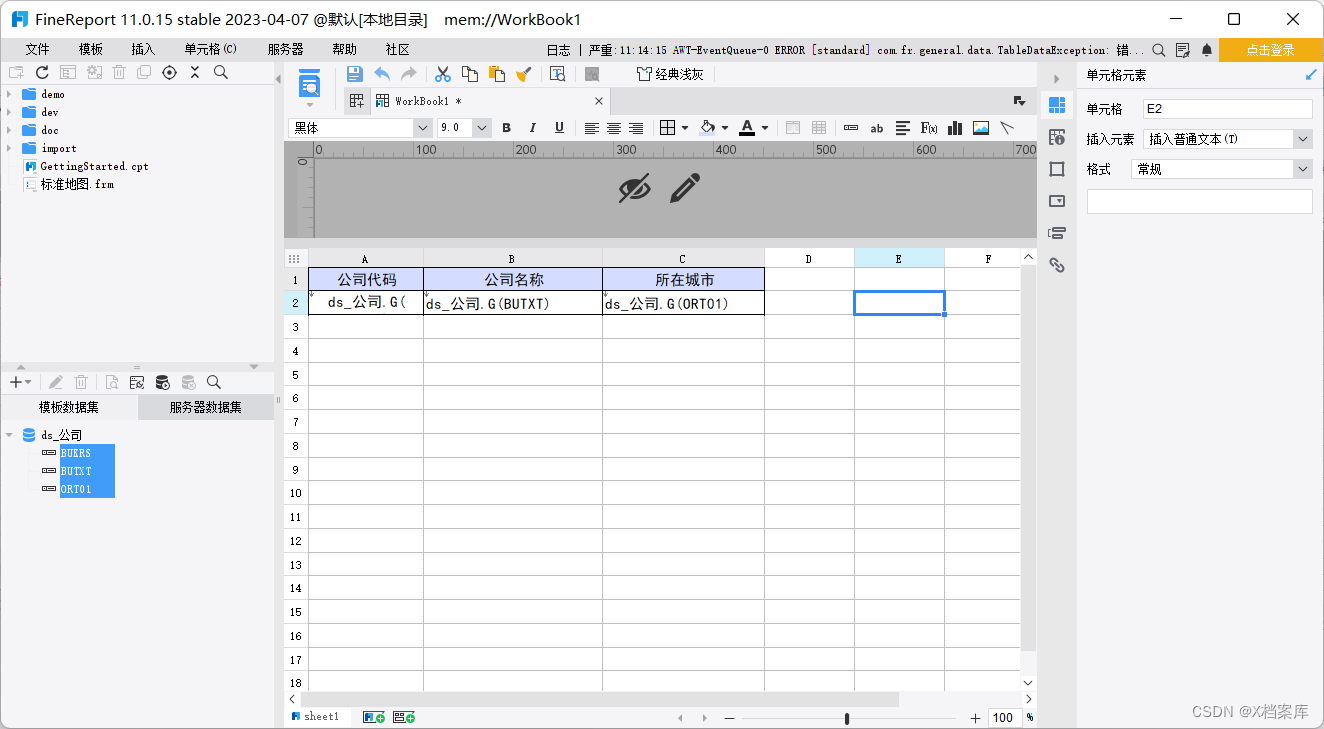Save the workbook
This screenshot has height=729, width=1324.
pos(355,74)
